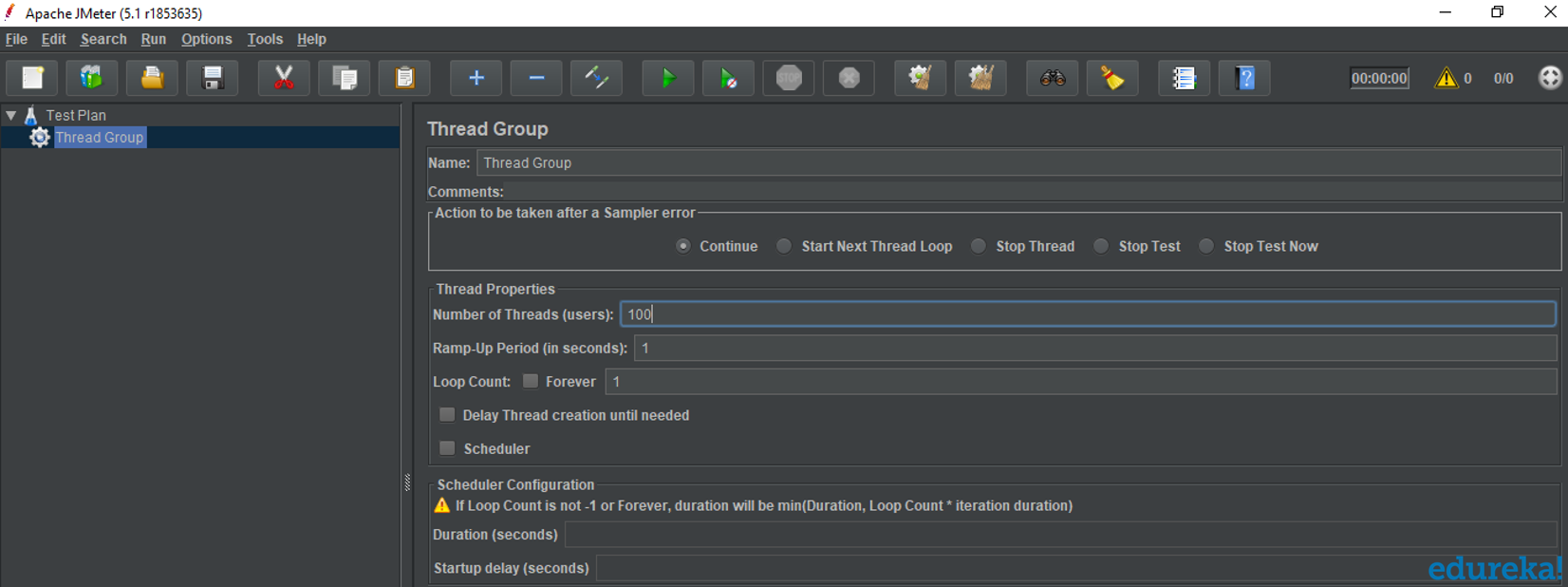1568x587 pixels.
Task: Click the Search binoculars icon
Action: coord(1052,78)
